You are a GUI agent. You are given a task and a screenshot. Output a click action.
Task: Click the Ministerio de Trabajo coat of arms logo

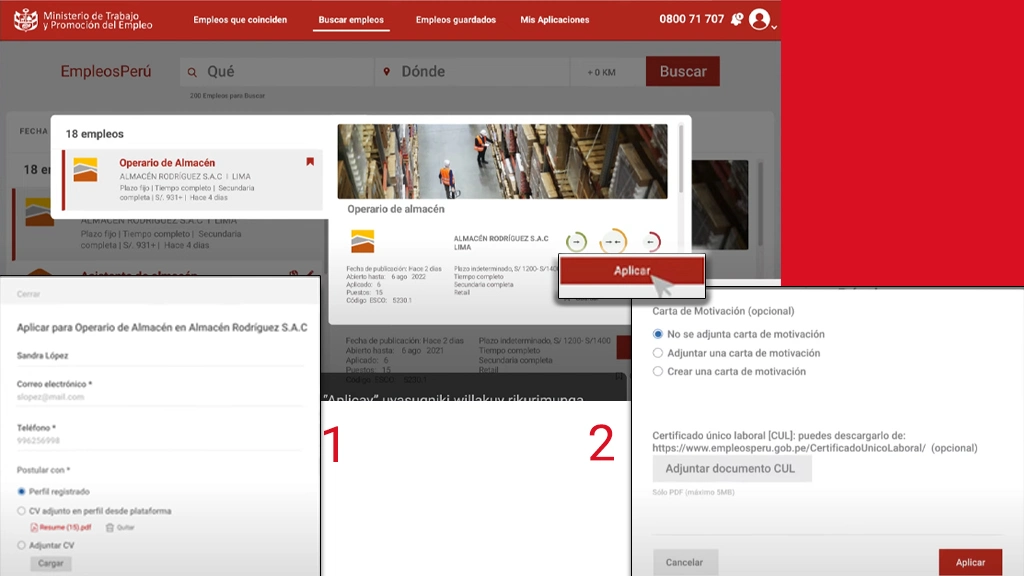coord(26,20)
